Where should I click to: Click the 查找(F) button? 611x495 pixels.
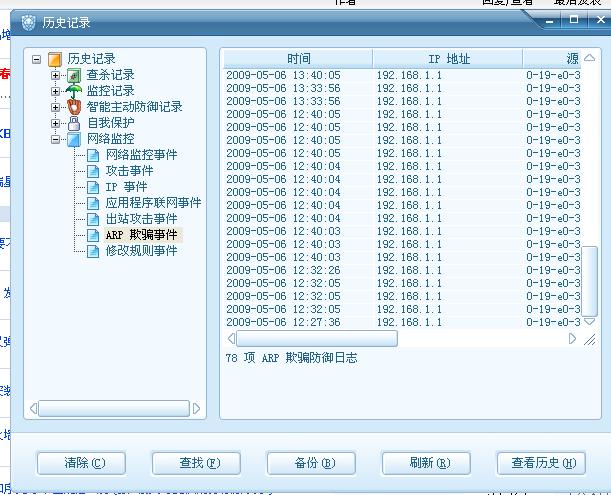pos(196,463)
